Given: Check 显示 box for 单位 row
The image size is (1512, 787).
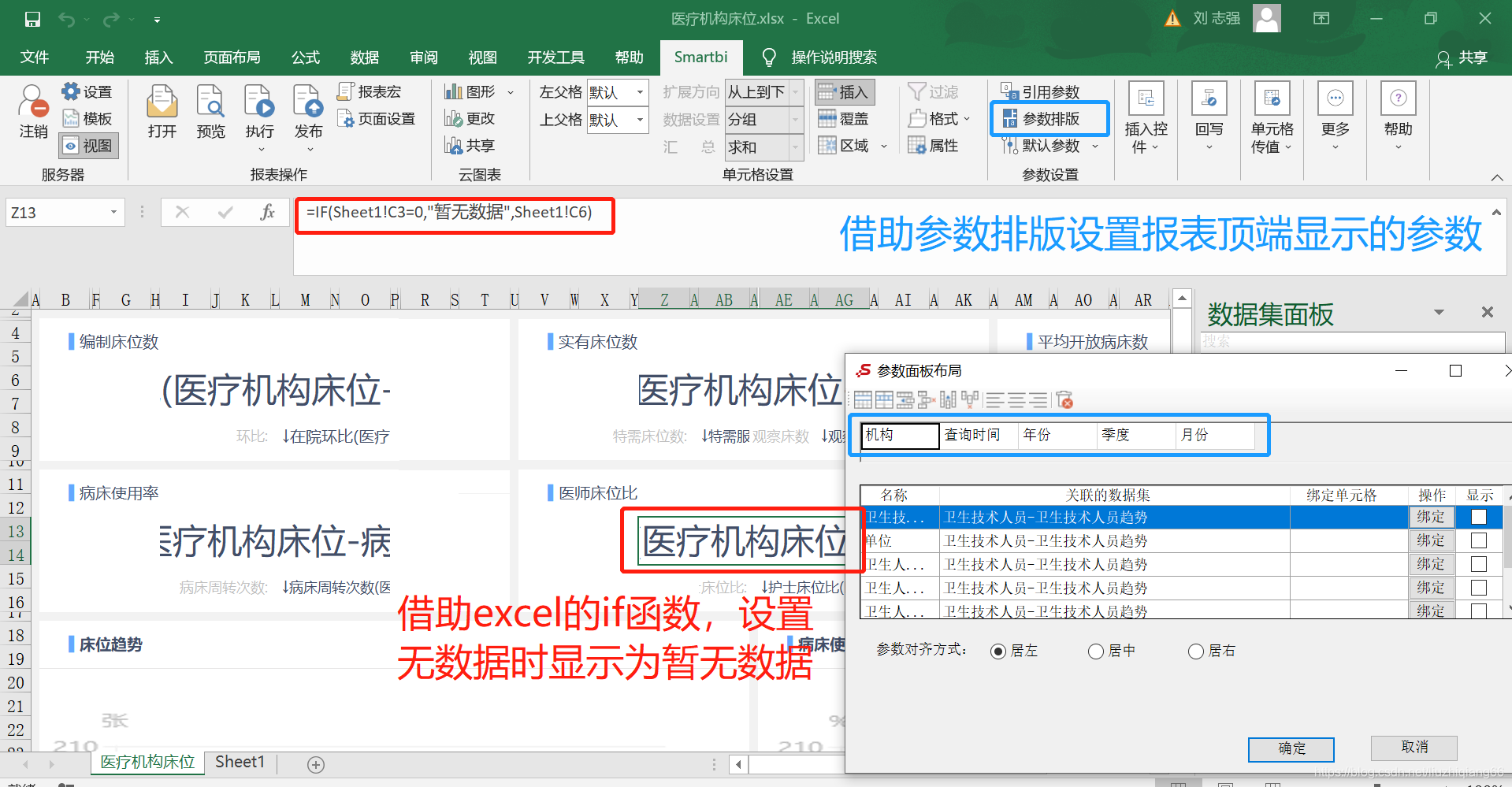Looking at the screenshot, I should pos(1479,540).
